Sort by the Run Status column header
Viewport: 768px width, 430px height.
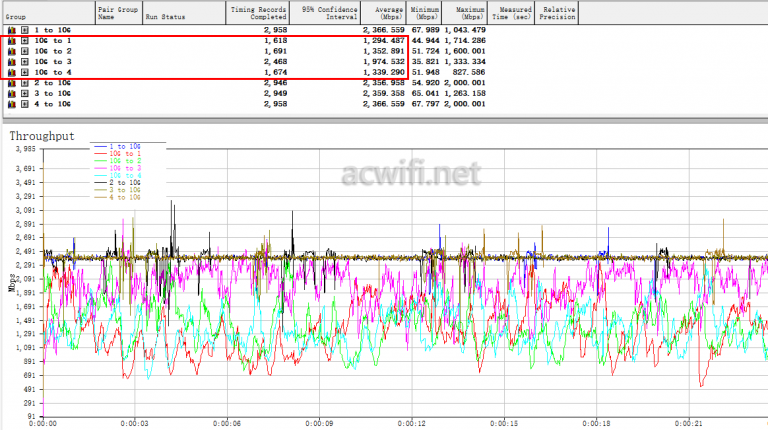(x=166, y=17)
